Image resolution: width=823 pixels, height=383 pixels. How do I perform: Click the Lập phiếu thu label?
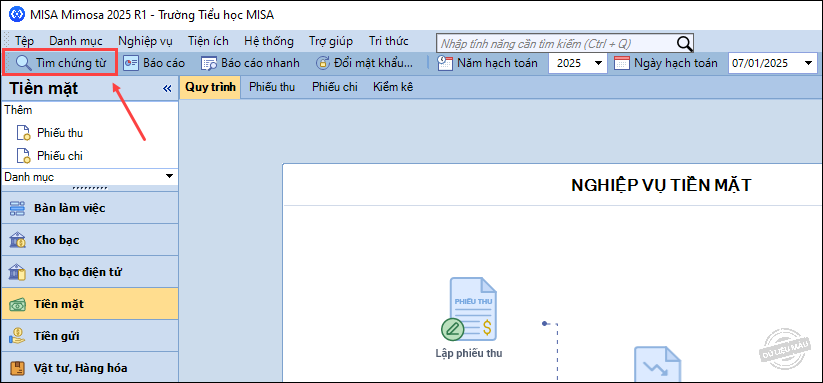(469, 353)
